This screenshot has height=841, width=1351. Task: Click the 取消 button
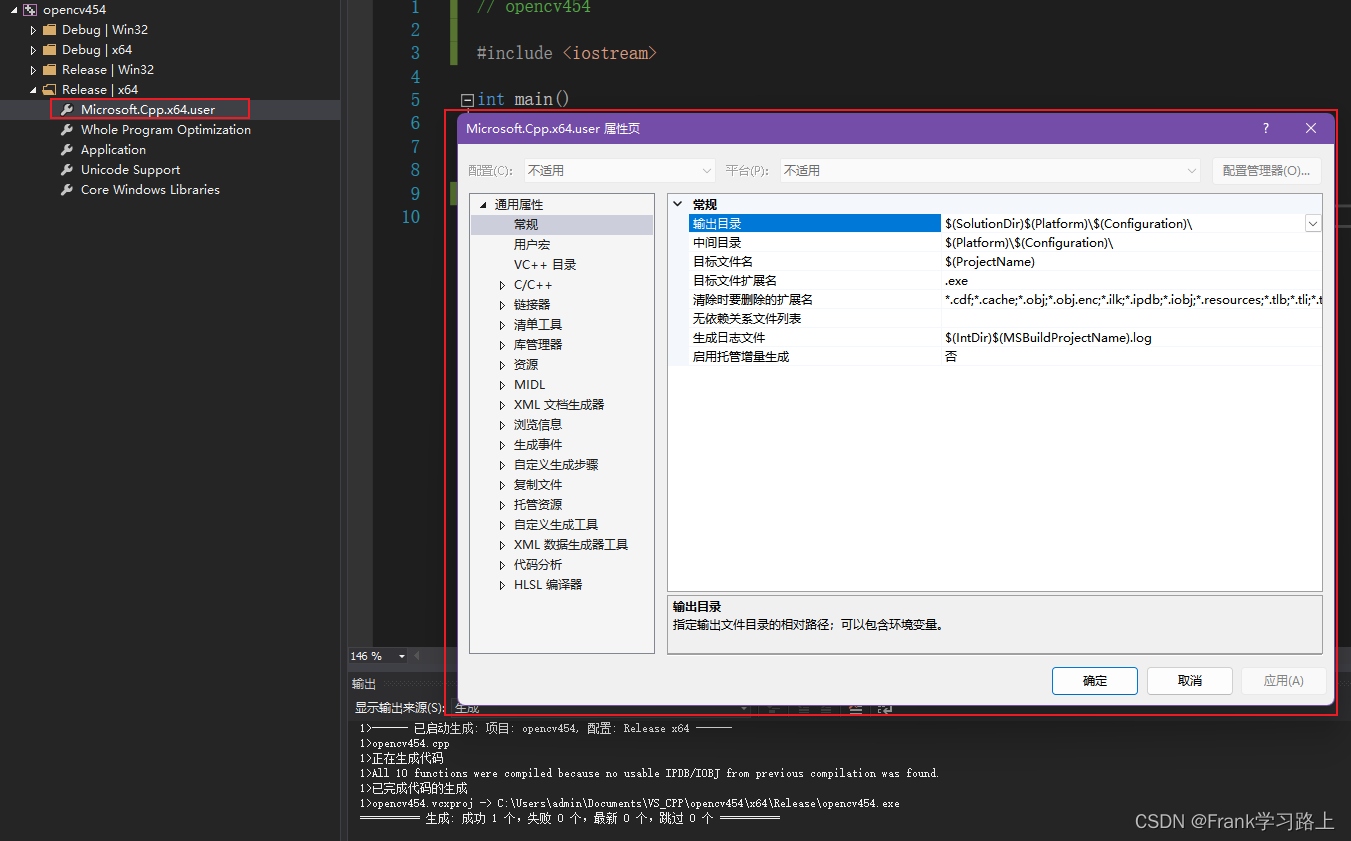[1190, 681]
